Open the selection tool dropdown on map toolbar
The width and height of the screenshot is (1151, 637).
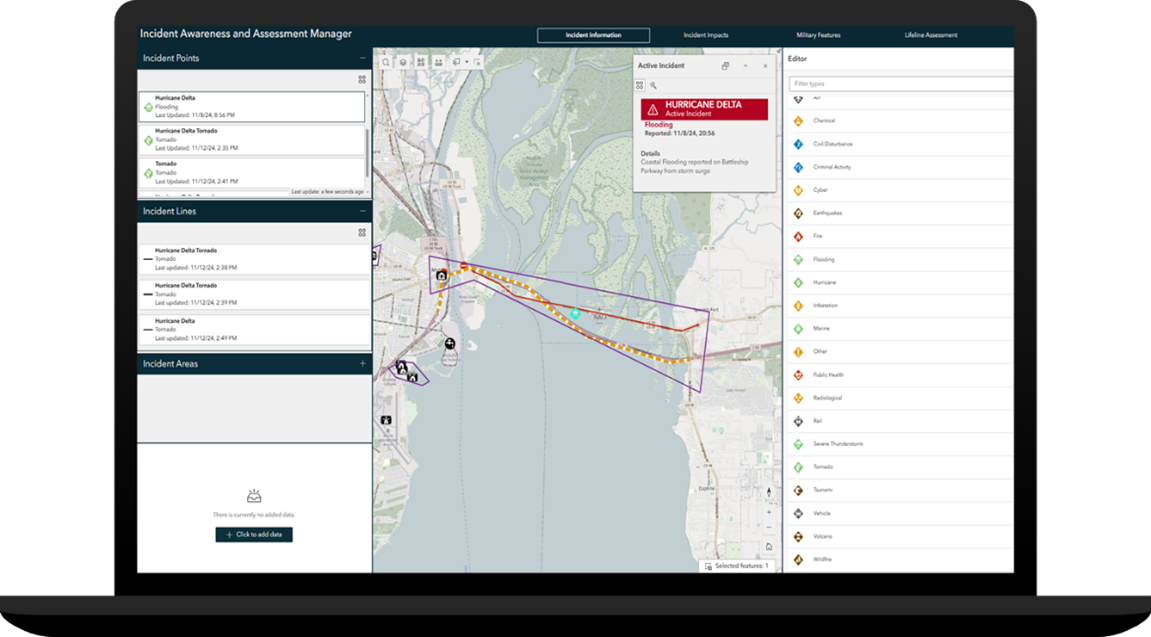tap(466, 62)
